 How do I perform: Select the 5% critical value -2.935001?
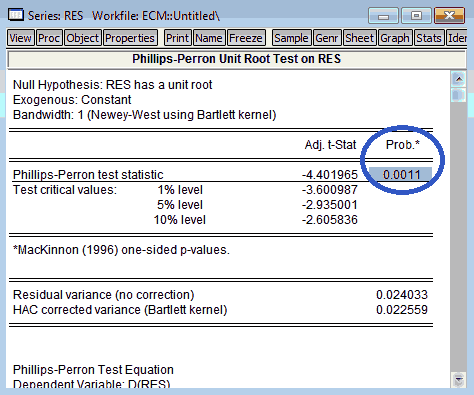330,204
